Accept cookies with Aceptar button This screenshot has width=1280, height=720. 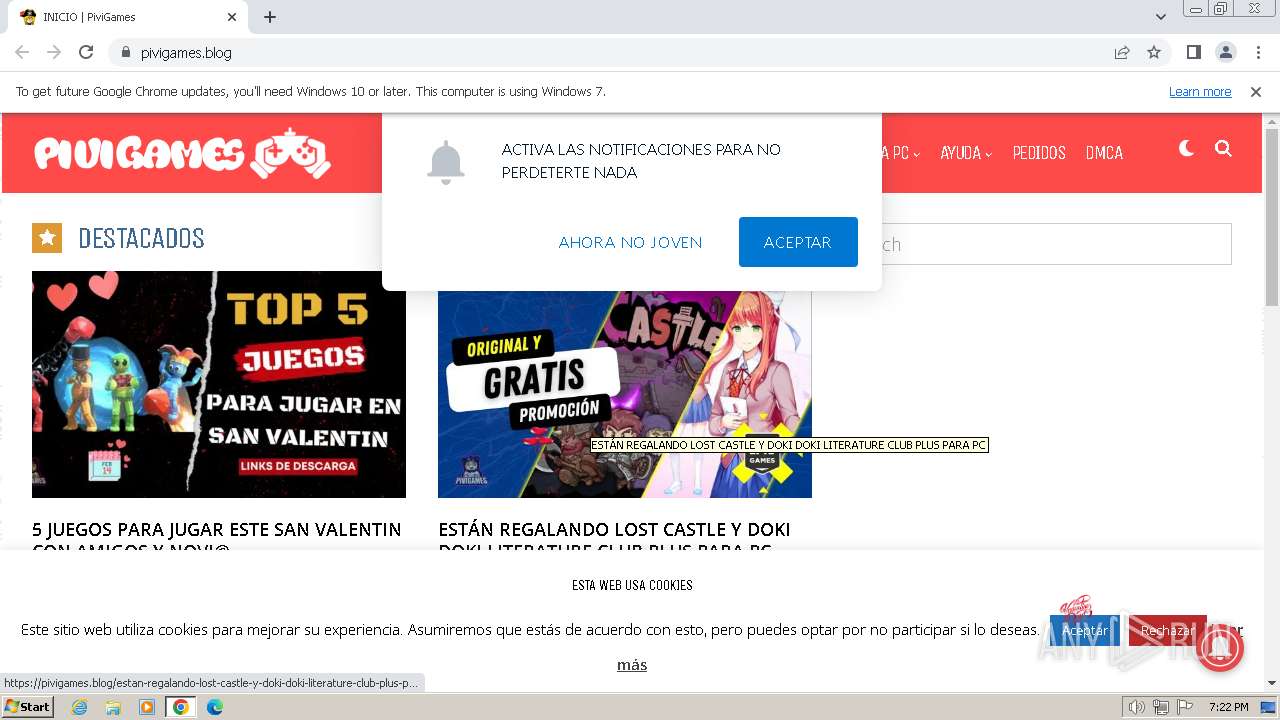(x=1084, y=631)
